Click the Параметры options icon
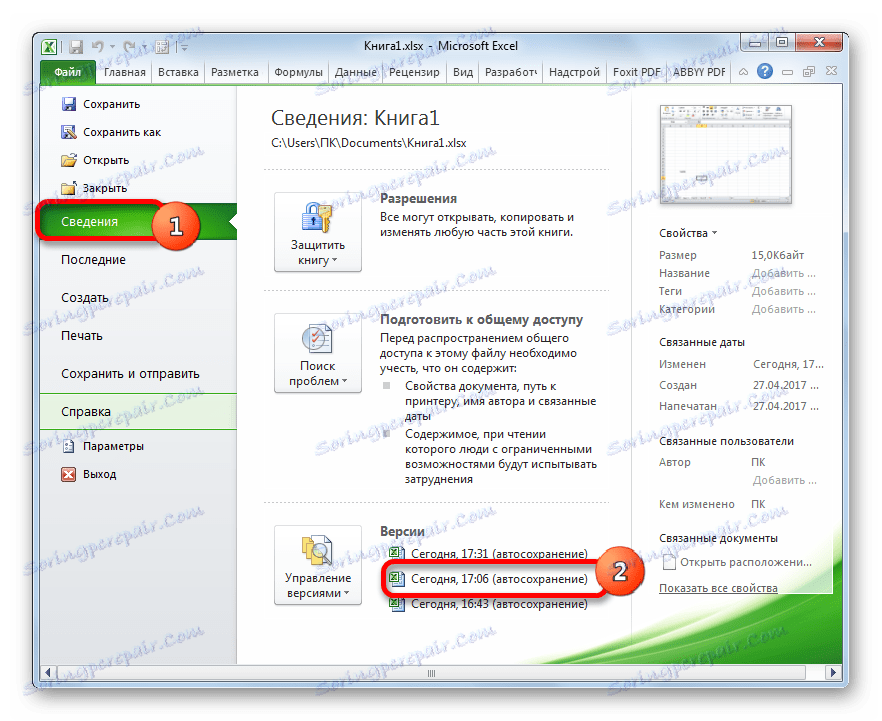Image resolution: width=882 pixels, height=721 pixels. point(69,447)
